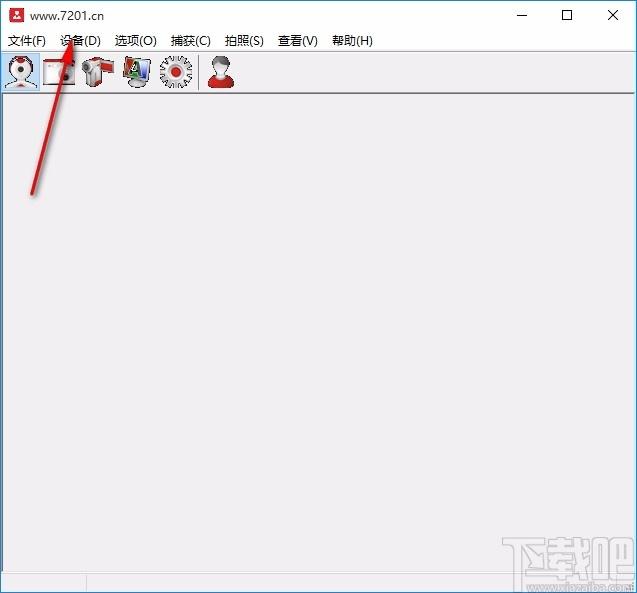Image resolution: width=637 pixels, height=593 pixels.
Task: Open the 查看(V) menu
Action: (298, 41)
